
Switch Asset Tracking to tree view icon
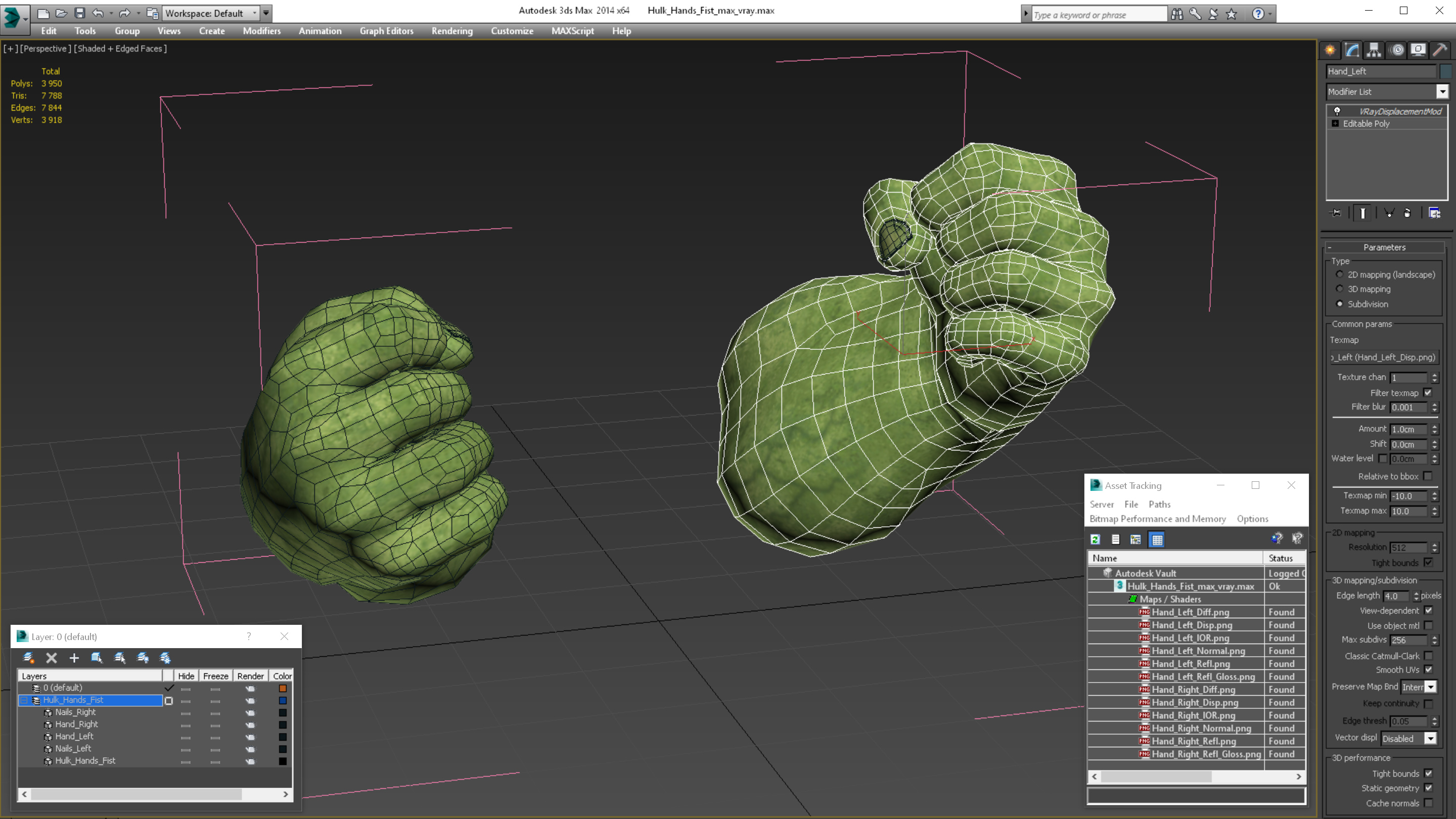click(1135, 540)
